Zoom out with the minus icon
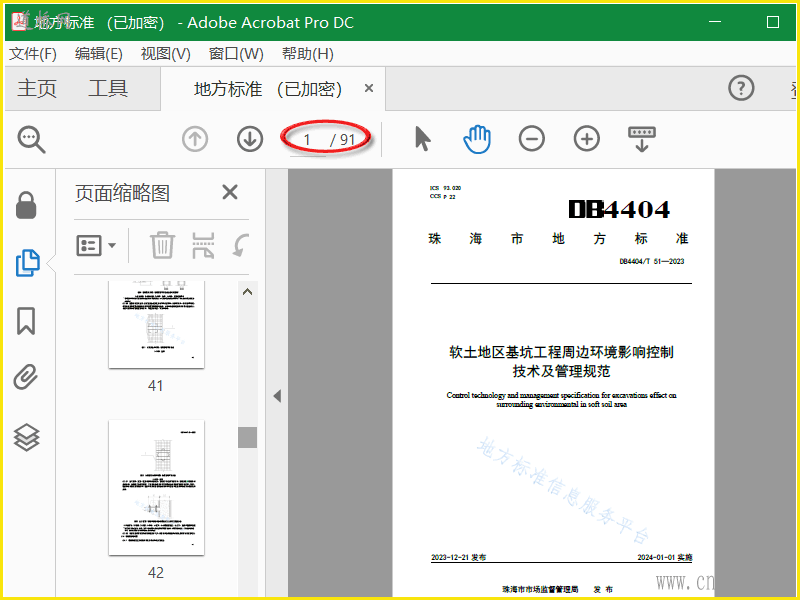 tap(532, 139)
